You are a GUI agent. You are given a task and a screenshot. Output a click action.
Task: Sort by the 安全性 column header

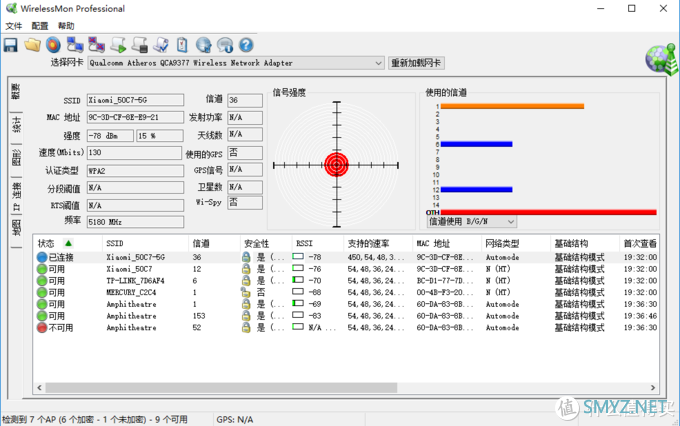(x=266, y=243)
